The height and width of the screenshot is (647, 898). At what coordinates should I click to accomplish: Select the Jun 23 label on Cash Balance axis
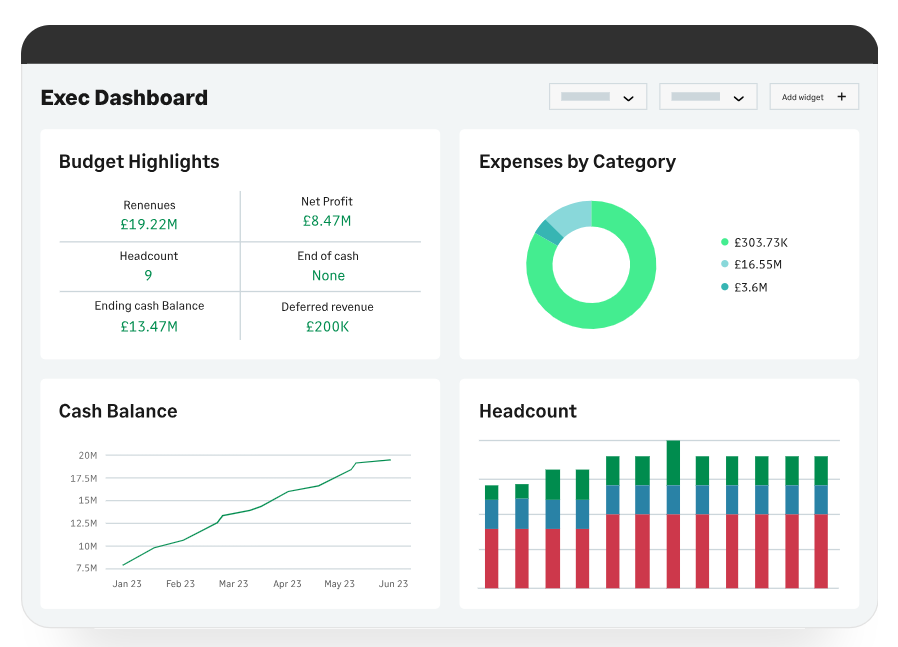point(392,584)
